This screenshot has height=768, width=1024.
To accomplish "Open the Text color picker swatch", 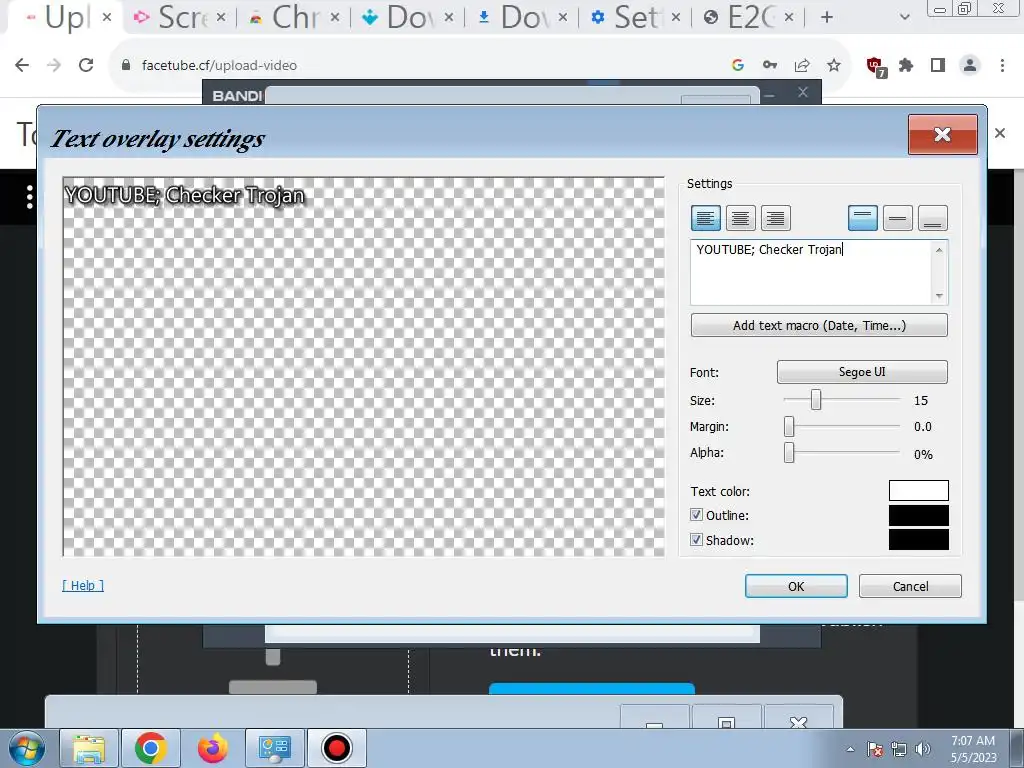I will coord(918,490).
